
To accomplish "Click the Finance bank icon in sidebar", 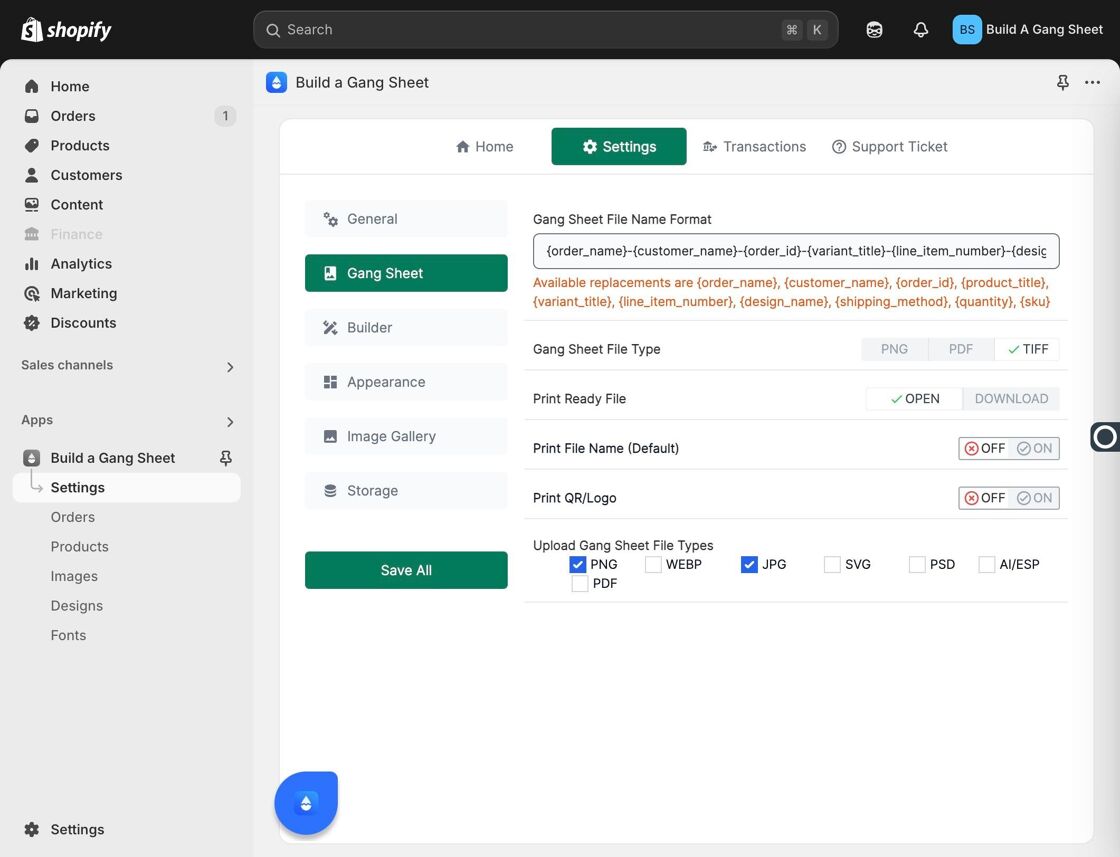I will [31, 234].
